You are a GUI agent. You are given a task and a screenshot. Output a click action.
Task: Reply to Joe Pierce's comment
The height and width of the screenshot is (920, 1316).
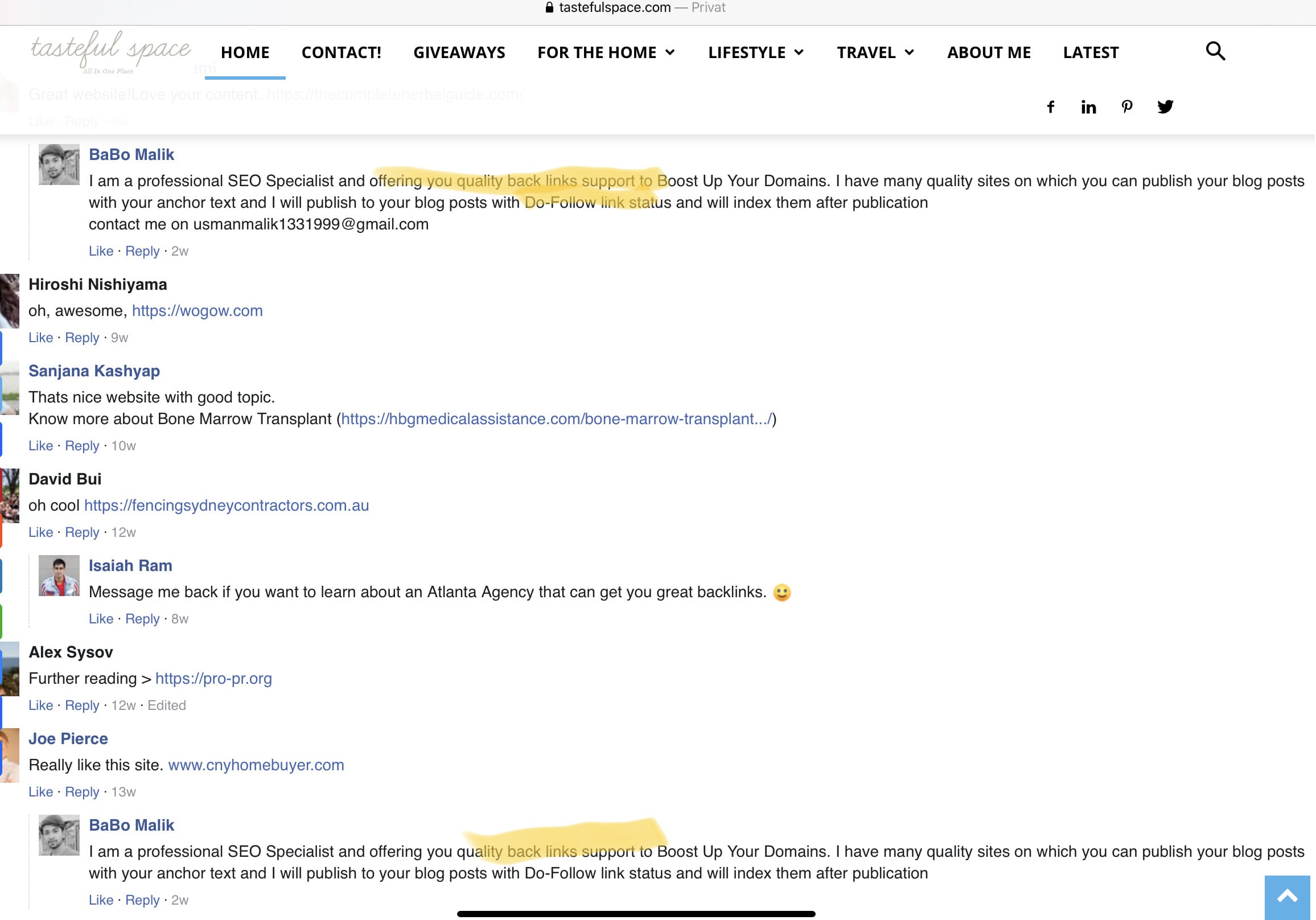point(82,792)
